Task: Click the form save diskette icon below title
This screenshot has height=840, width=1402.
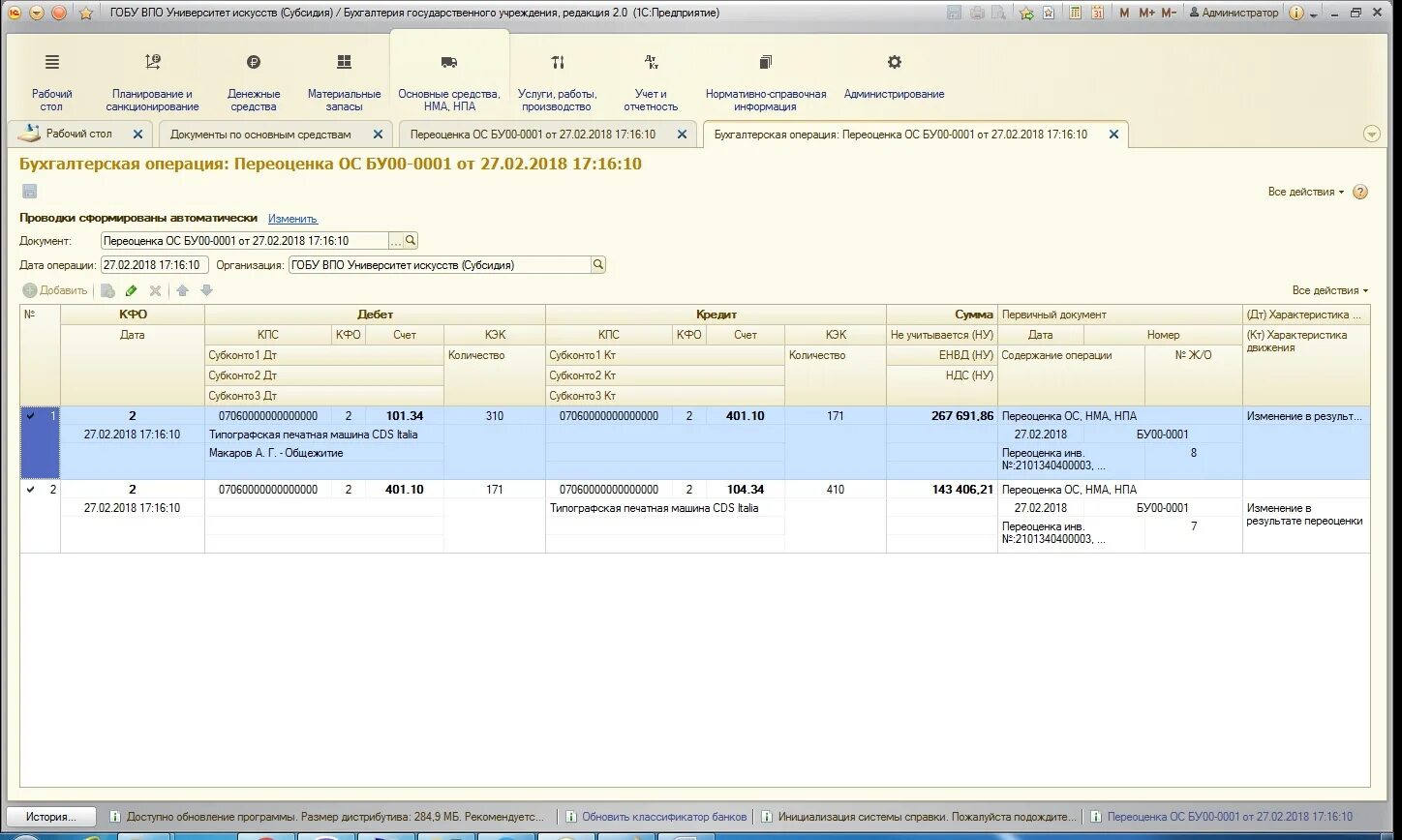Action: click(x=29, y=192)
